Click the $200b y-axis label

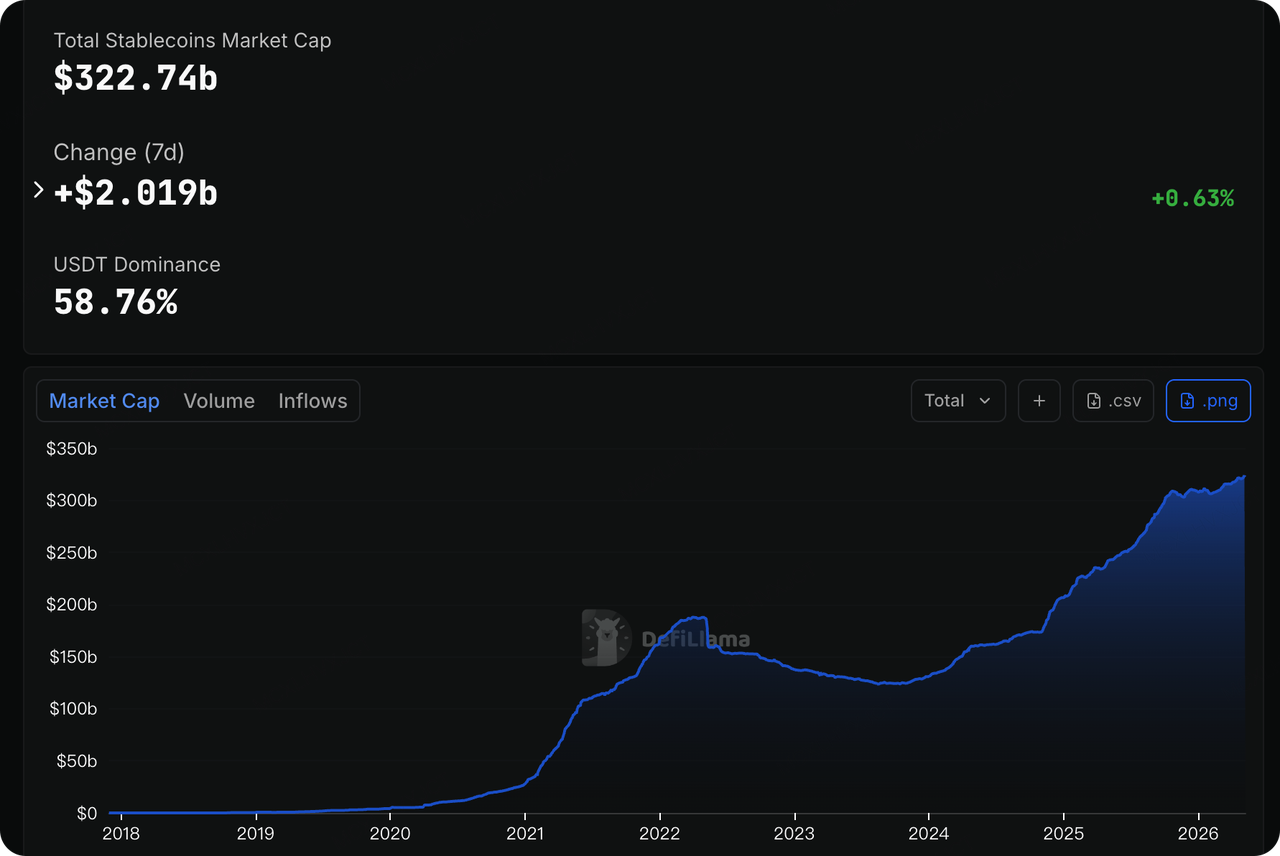point(72,605)
